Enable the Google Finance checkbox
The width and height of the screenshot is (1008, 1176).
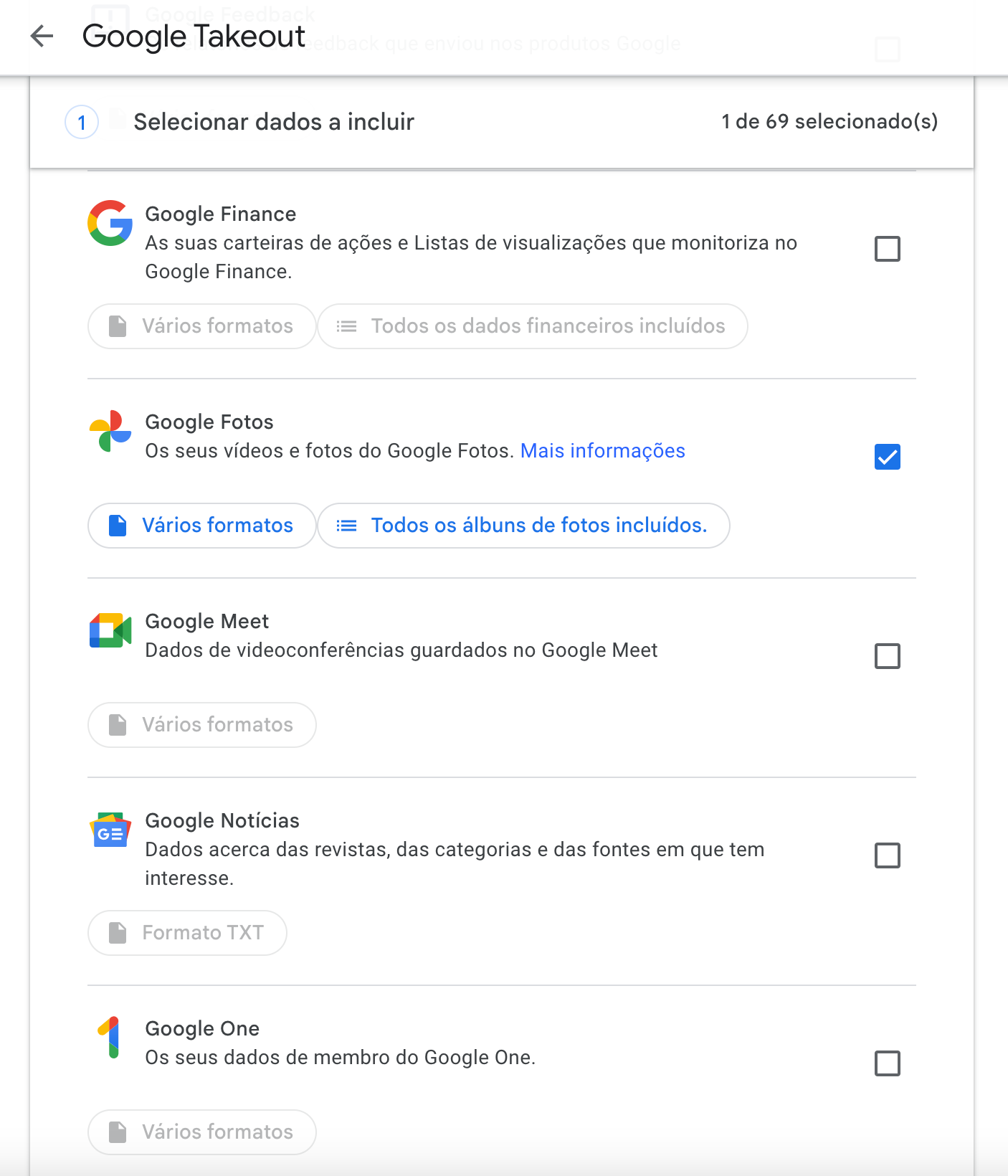click(x=888, y=249)
